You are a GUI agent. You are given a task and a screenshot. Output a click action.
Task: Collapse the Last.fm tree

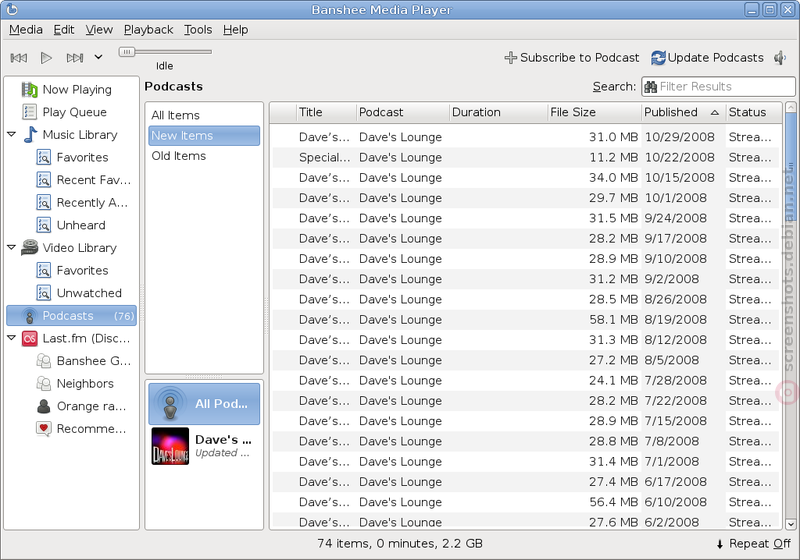(11, 338)
